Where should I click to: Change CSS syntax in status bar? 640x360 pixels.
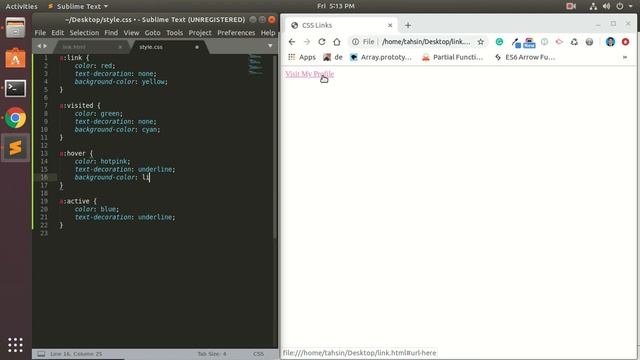[x=258, y=354]
